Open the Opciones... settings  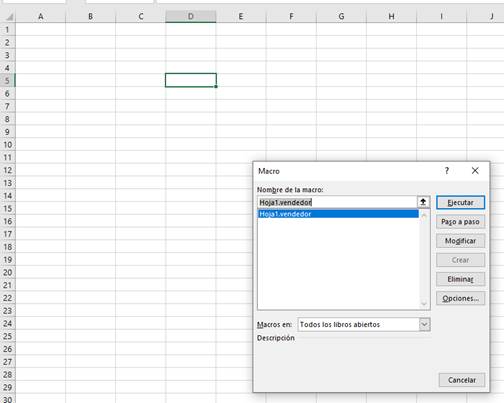[460, 298]
